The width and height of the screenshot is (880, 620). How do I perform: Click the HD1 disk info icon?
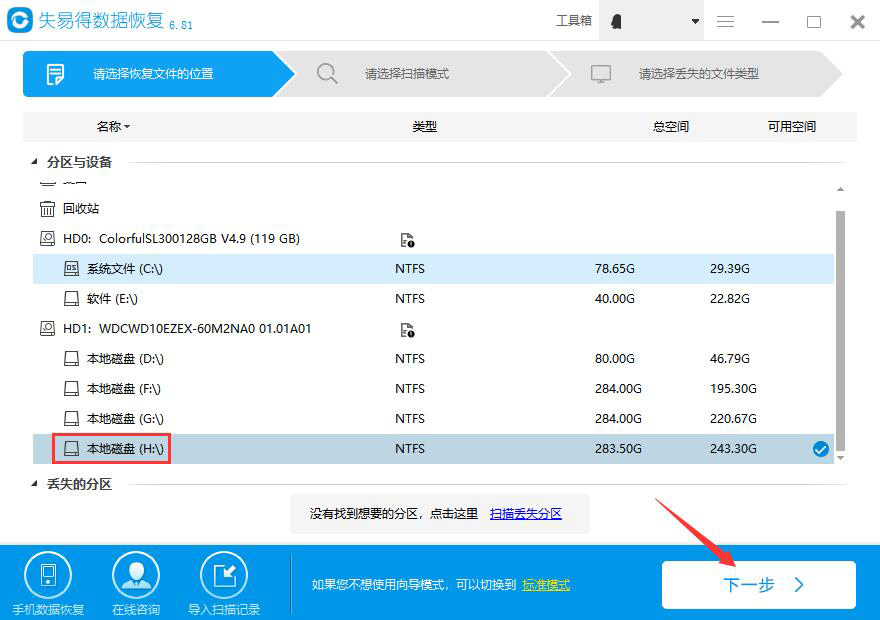click(x=407, y=330)
